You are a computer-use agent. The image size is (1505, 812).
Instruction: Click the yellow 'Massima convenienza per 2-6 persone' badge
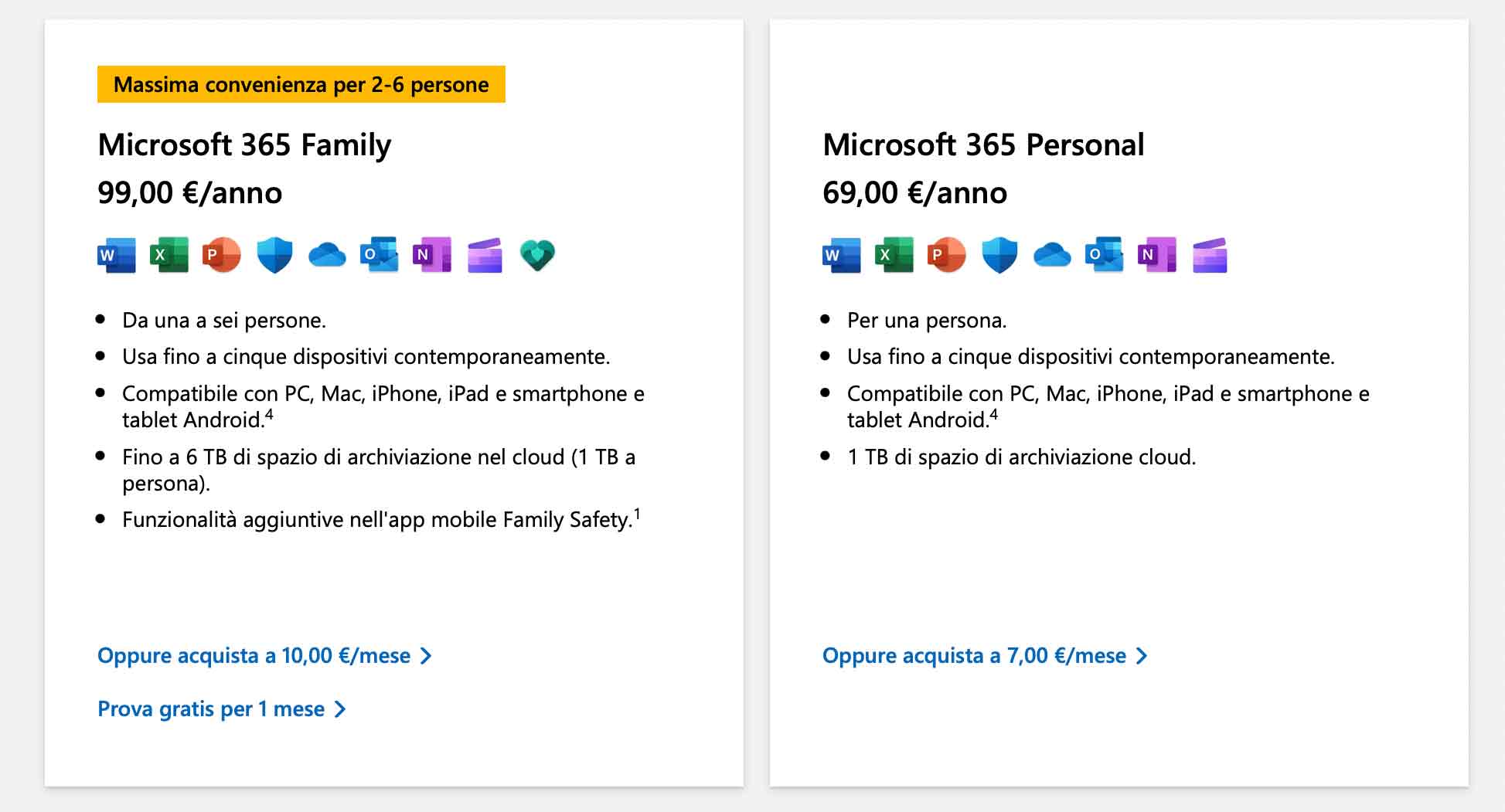[301, 84]
